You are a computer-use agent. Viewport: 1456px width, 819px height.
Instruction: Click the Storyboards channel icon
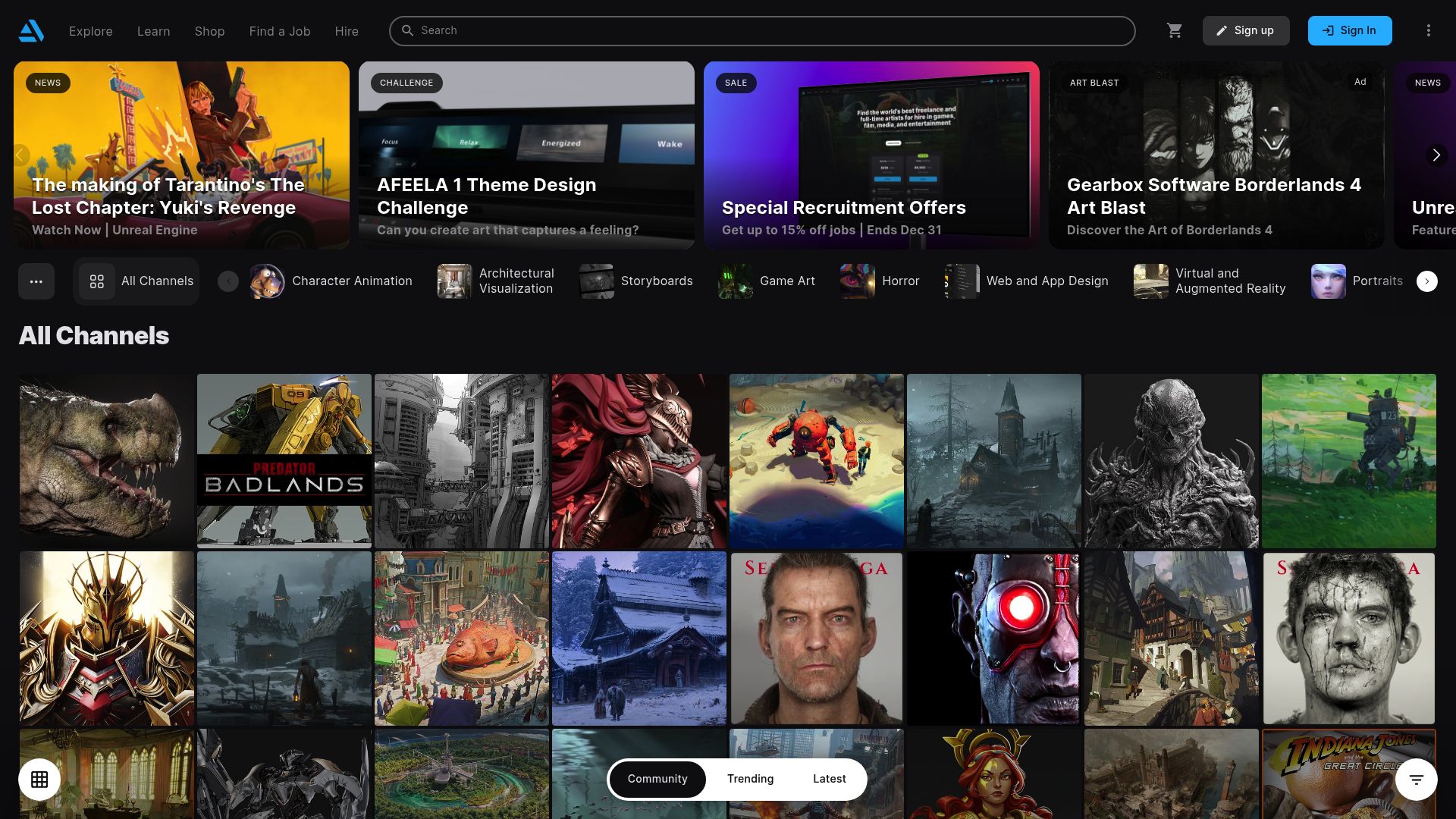[596, 281]
